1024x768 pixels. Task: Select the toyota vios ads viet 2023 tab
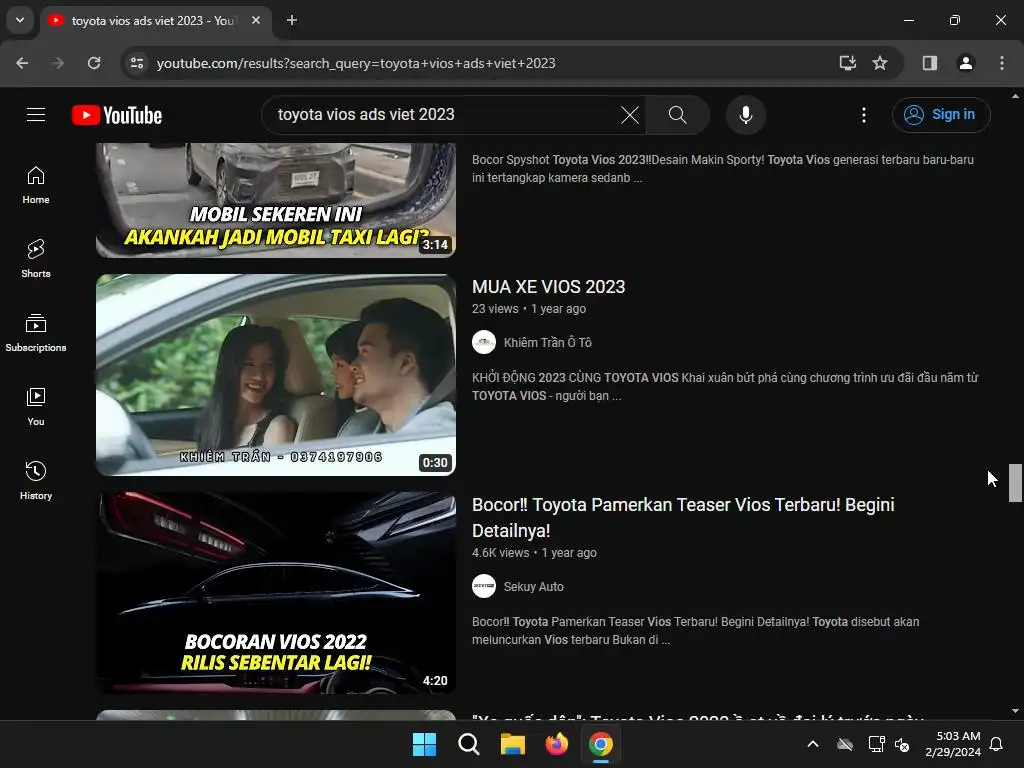point(155,21)
